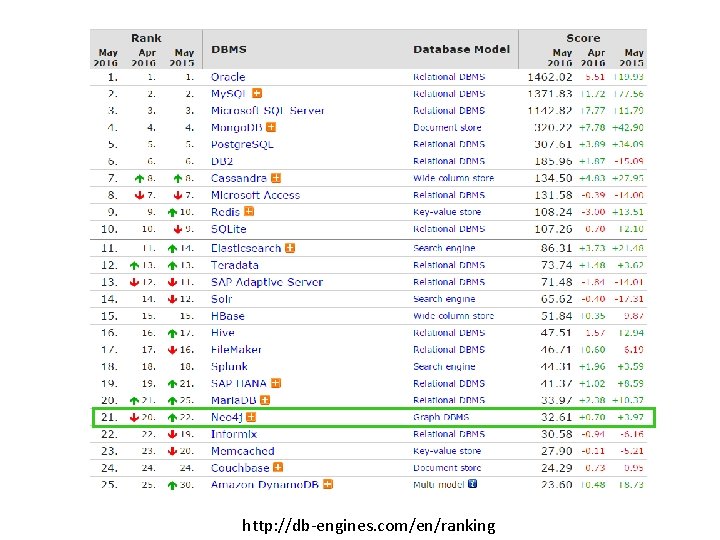This screenshot has width=720, height=540.
Task: Open the Solr link
Action: pos(221,299)
